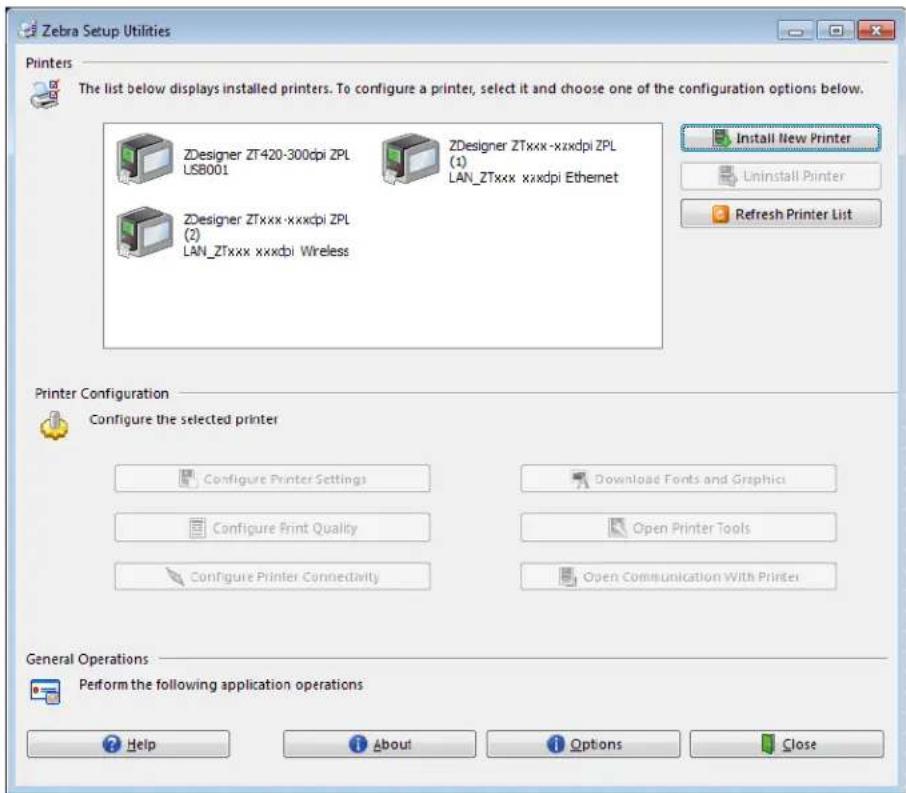This screenshot has width=906, height=793.
Task: Click Open Communication With Printer
Action: tap(678, 576)
